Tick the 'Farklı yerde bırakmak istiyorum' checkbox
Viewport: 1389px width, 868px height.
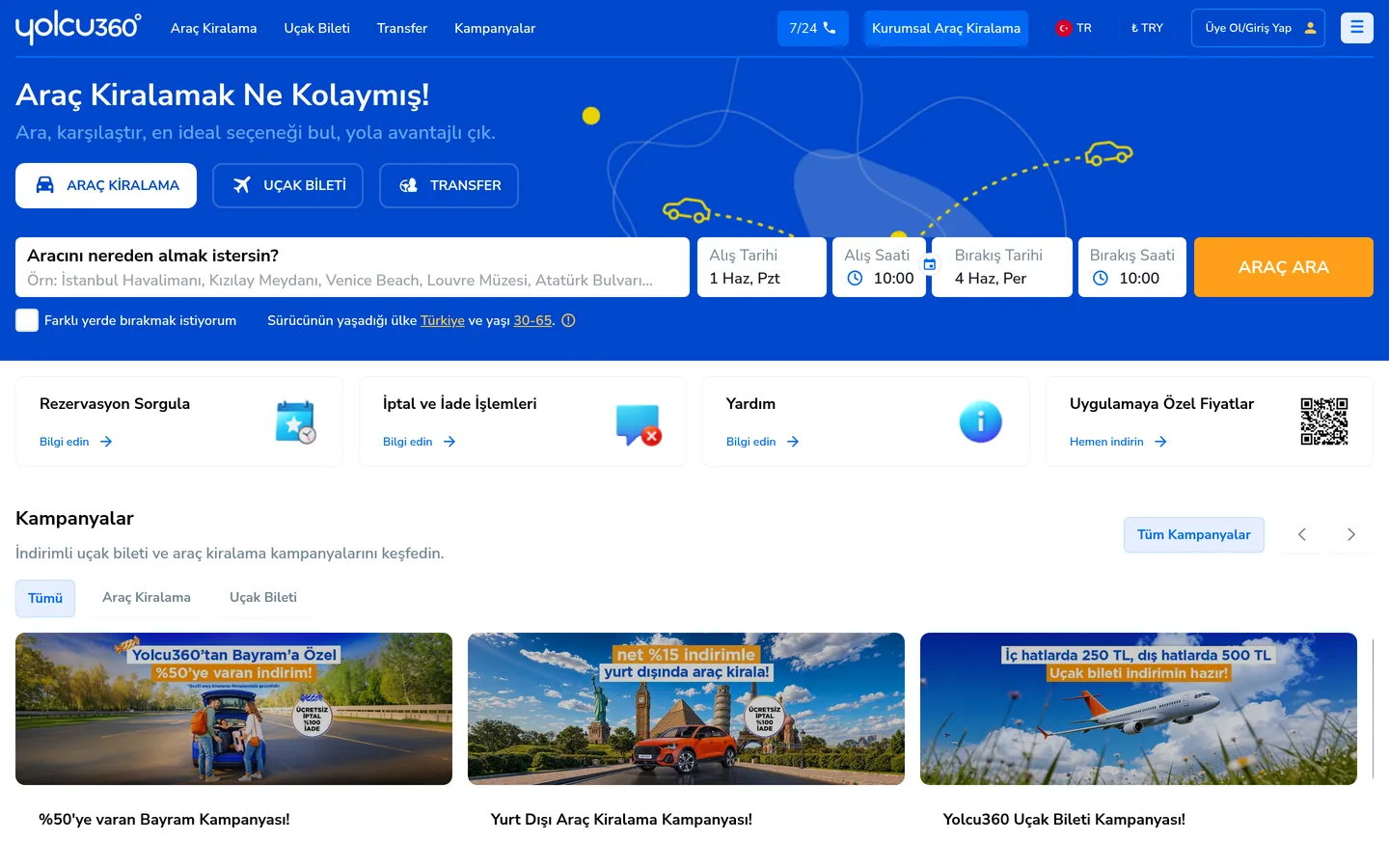point(27,320)
